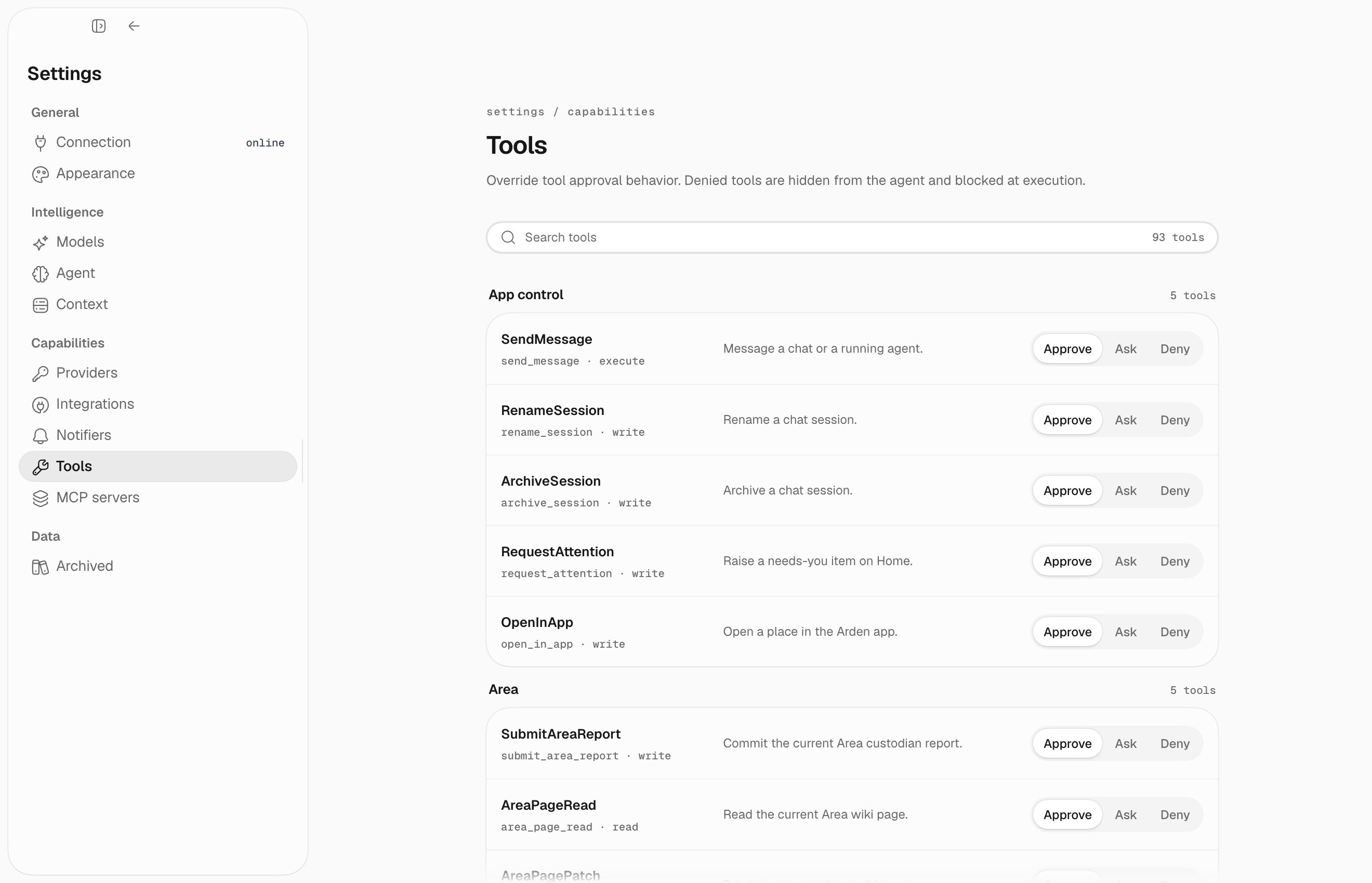Click the Appearance palette icon

pyautogui.click(x=40, y=173)
